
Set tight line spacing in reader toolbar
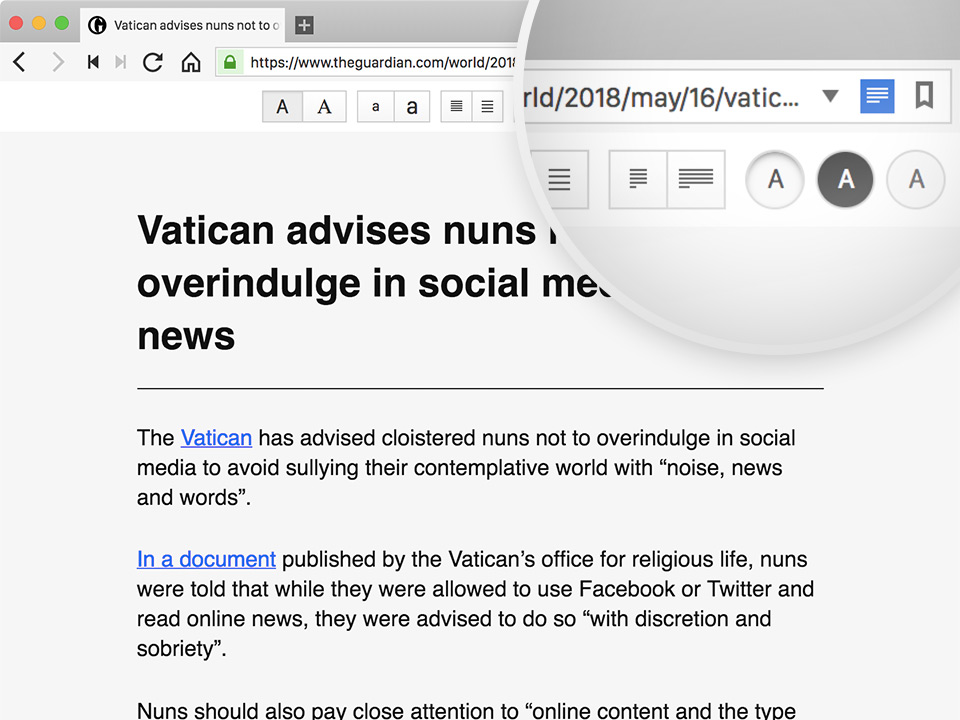point(456,107)
